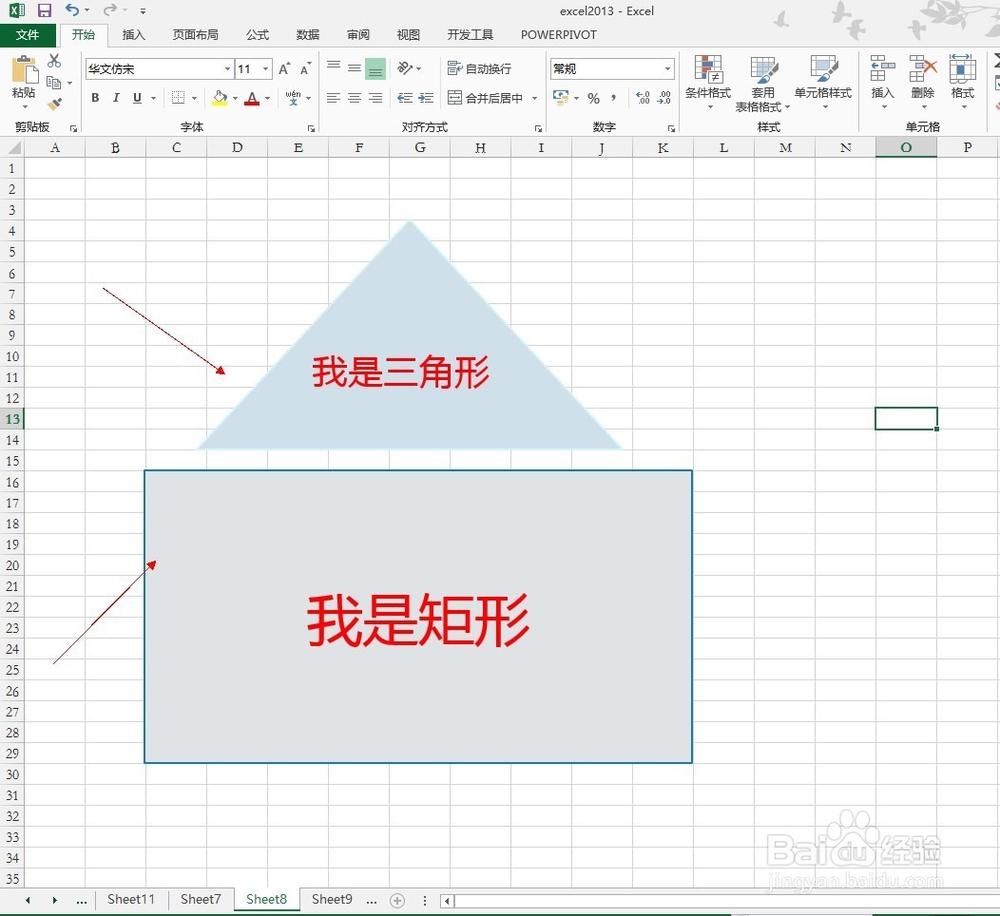Open Font dialog launcher
Screen dimensions: 1000x916
pyautogui.click(x=311, y=128)
